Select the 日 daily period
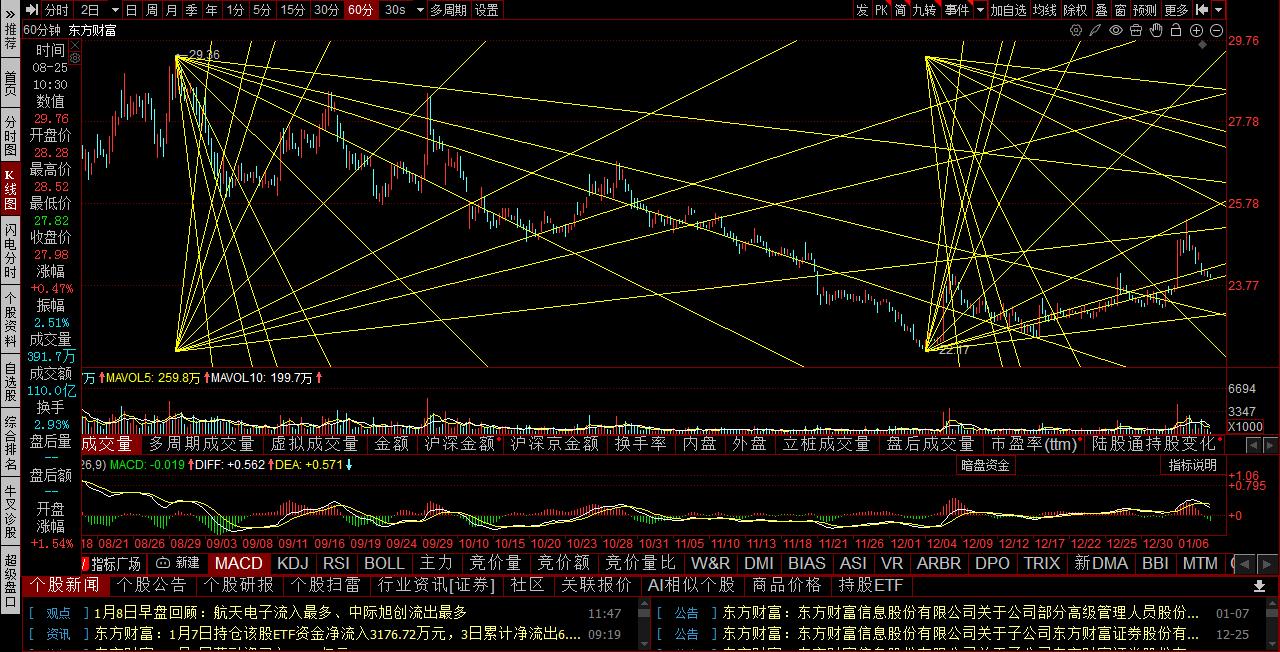This screenshot has width=1280, height=652. pos(132,10)
